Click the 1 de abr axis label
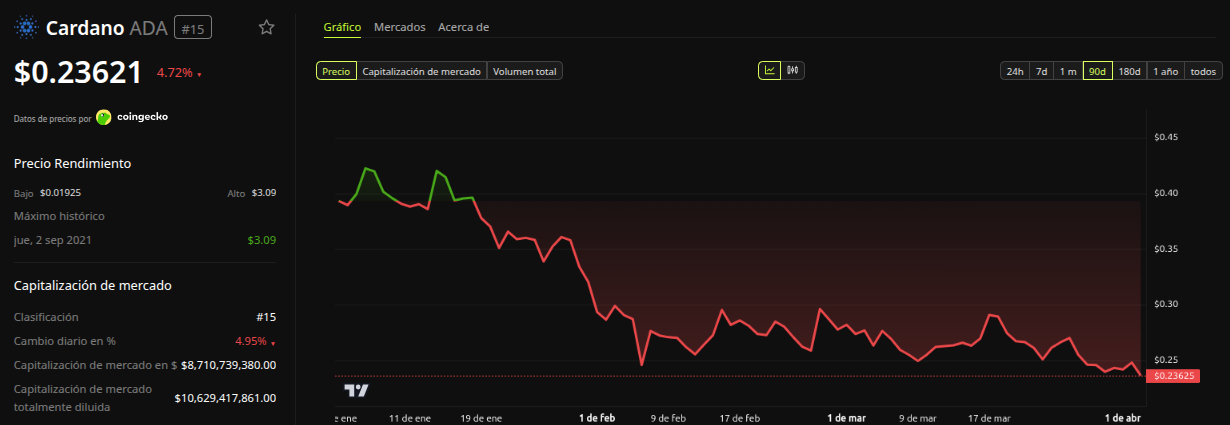The width and height of the screenshot is (1230, 425). [x=1122, y=417]
